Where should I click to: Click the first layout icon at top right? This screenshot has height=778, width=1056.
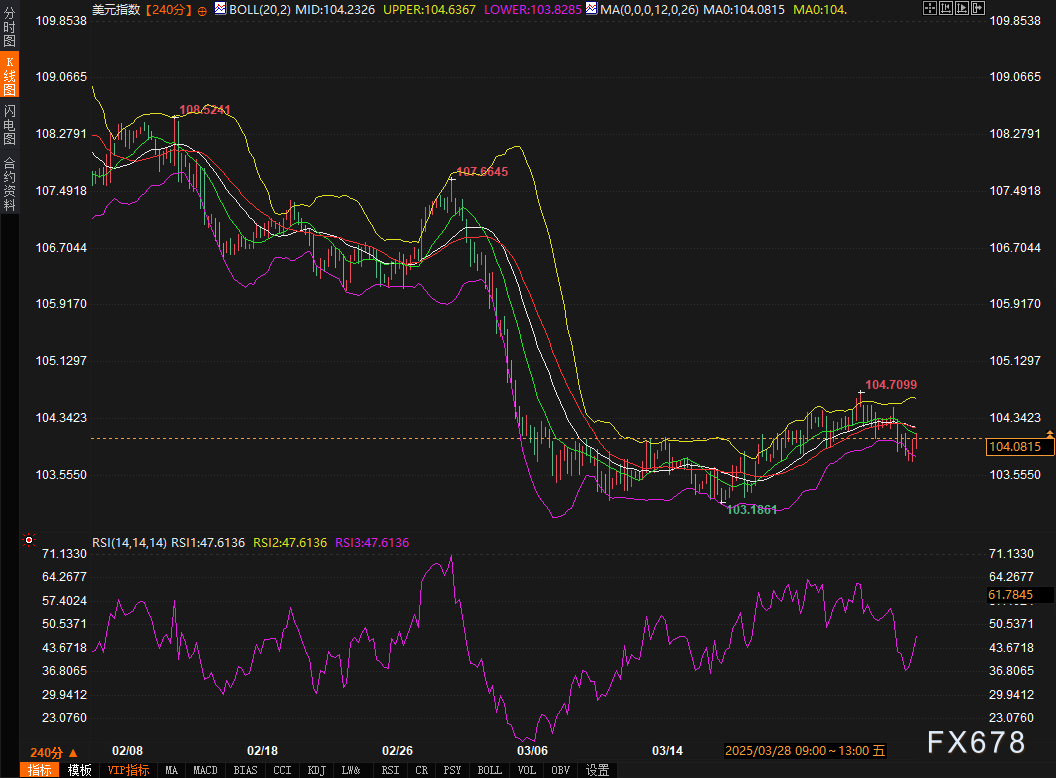click(929, 9)
